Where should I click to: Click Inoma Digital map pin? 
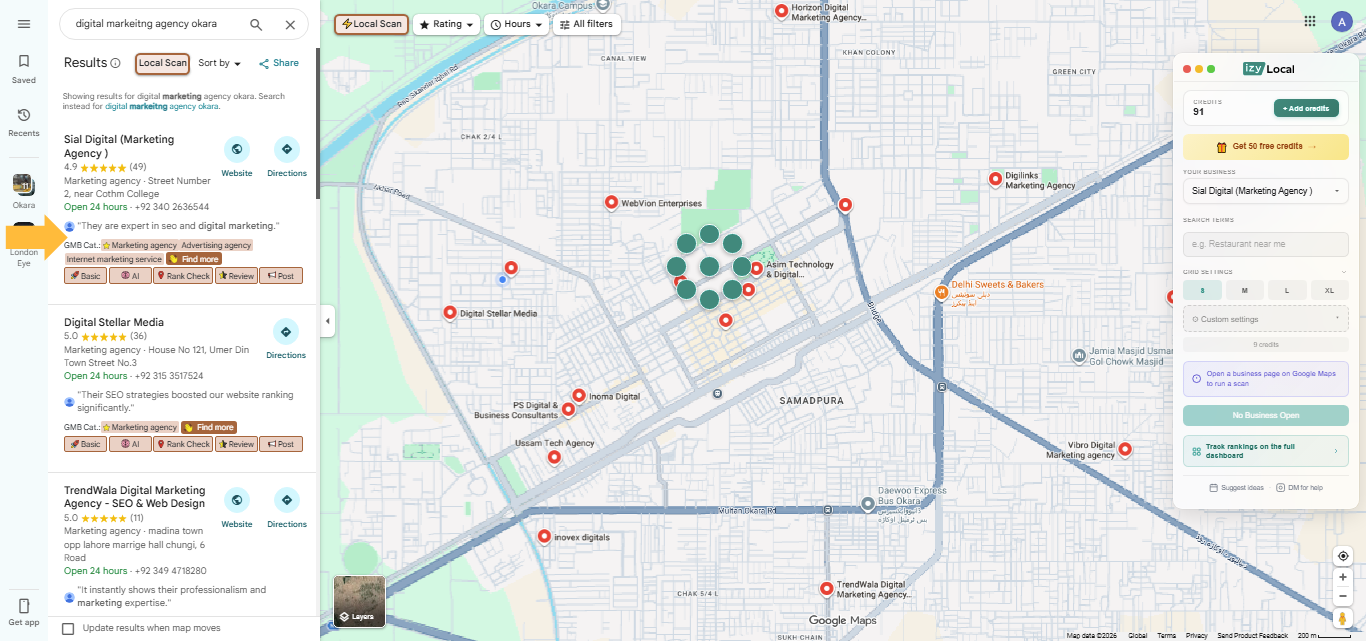(x=578, y=395)
